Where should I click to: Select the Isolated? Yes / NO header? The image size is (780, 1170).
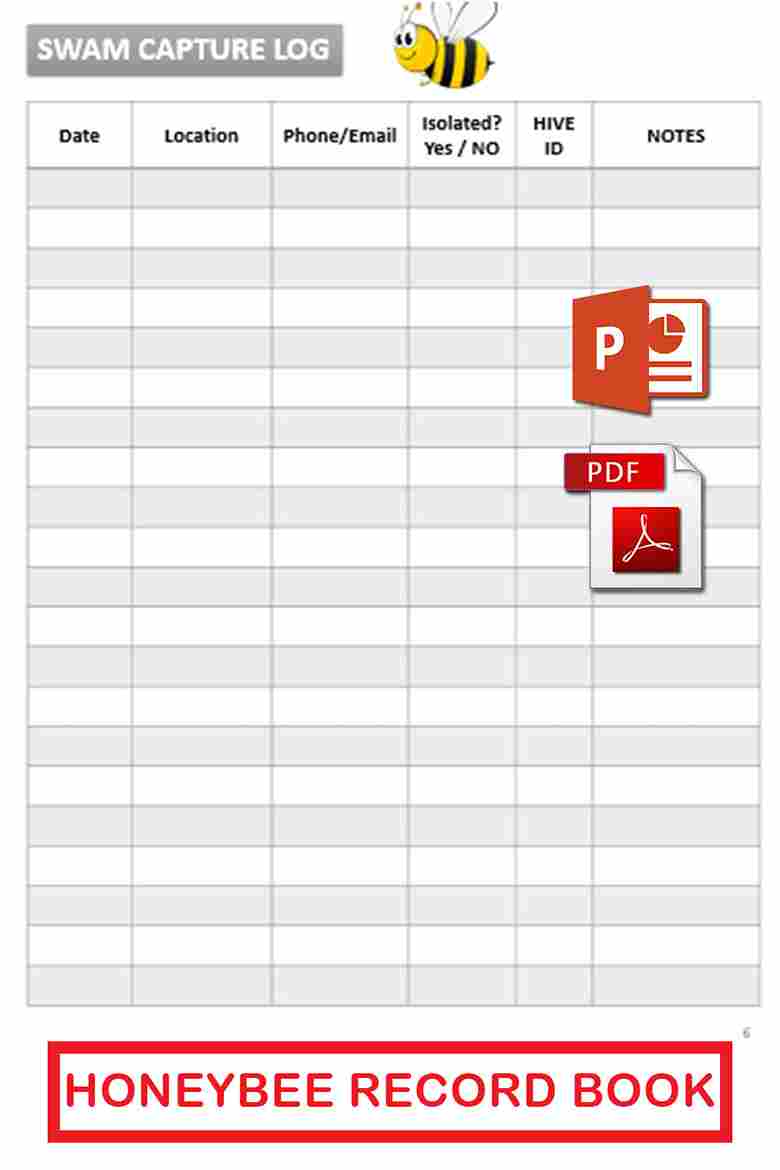coord(461,136)
